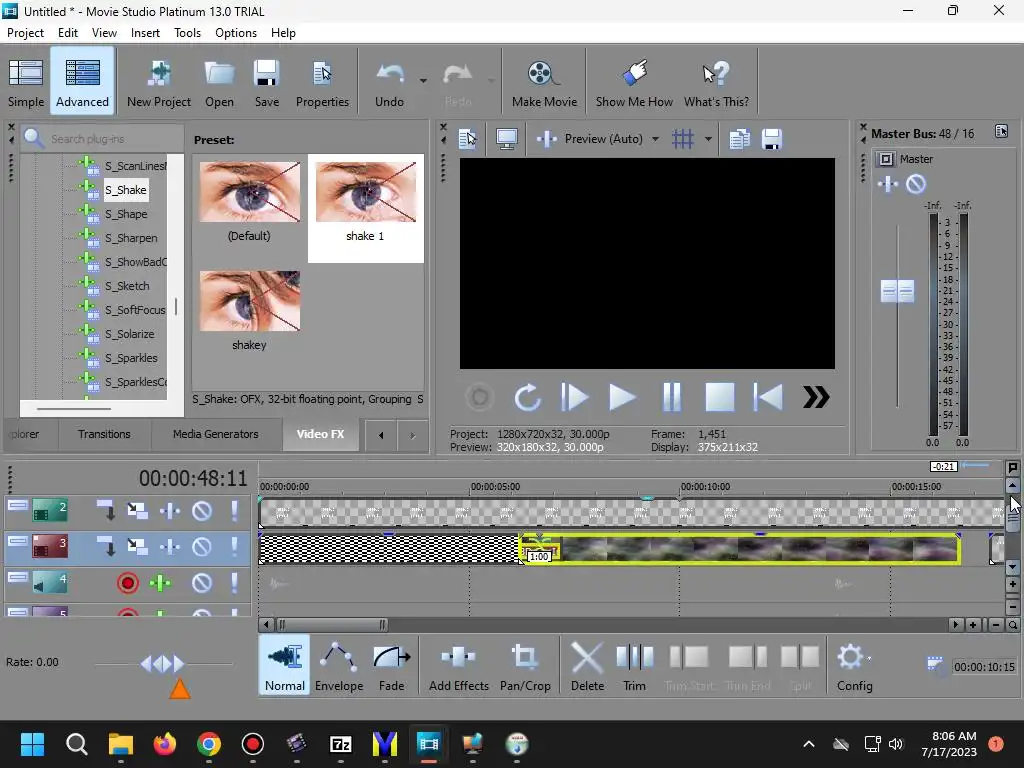This screenshot has width=1024, height=768.
Task: Mute the Master Bus
Action: (x=916, y=185)
